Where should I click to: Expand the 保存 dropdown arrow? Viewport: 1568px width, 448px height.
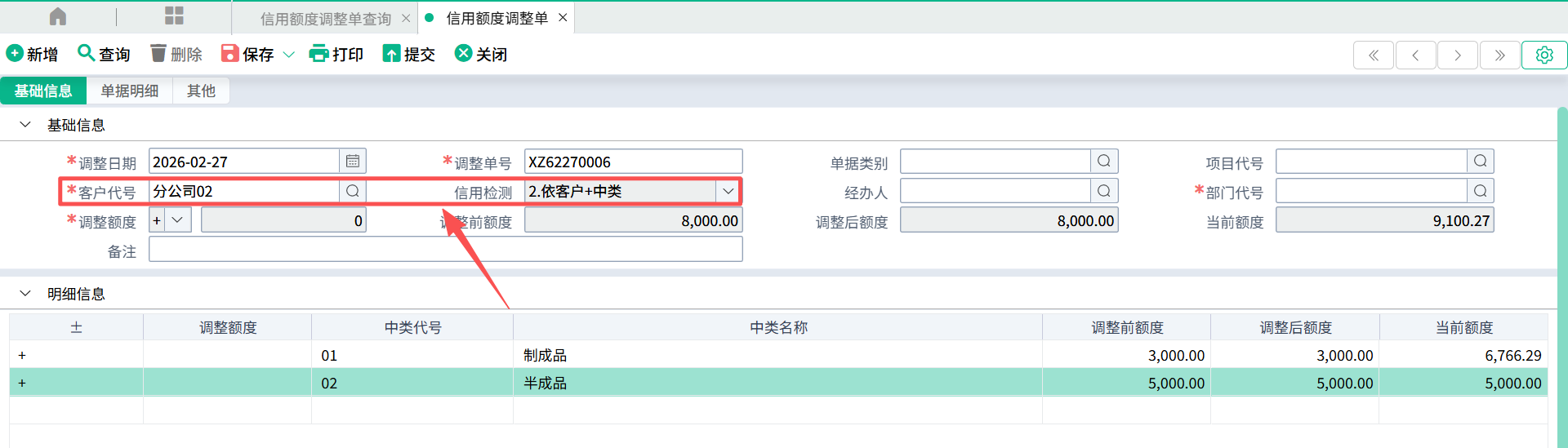pyautogui.click(x=288, y=55)
